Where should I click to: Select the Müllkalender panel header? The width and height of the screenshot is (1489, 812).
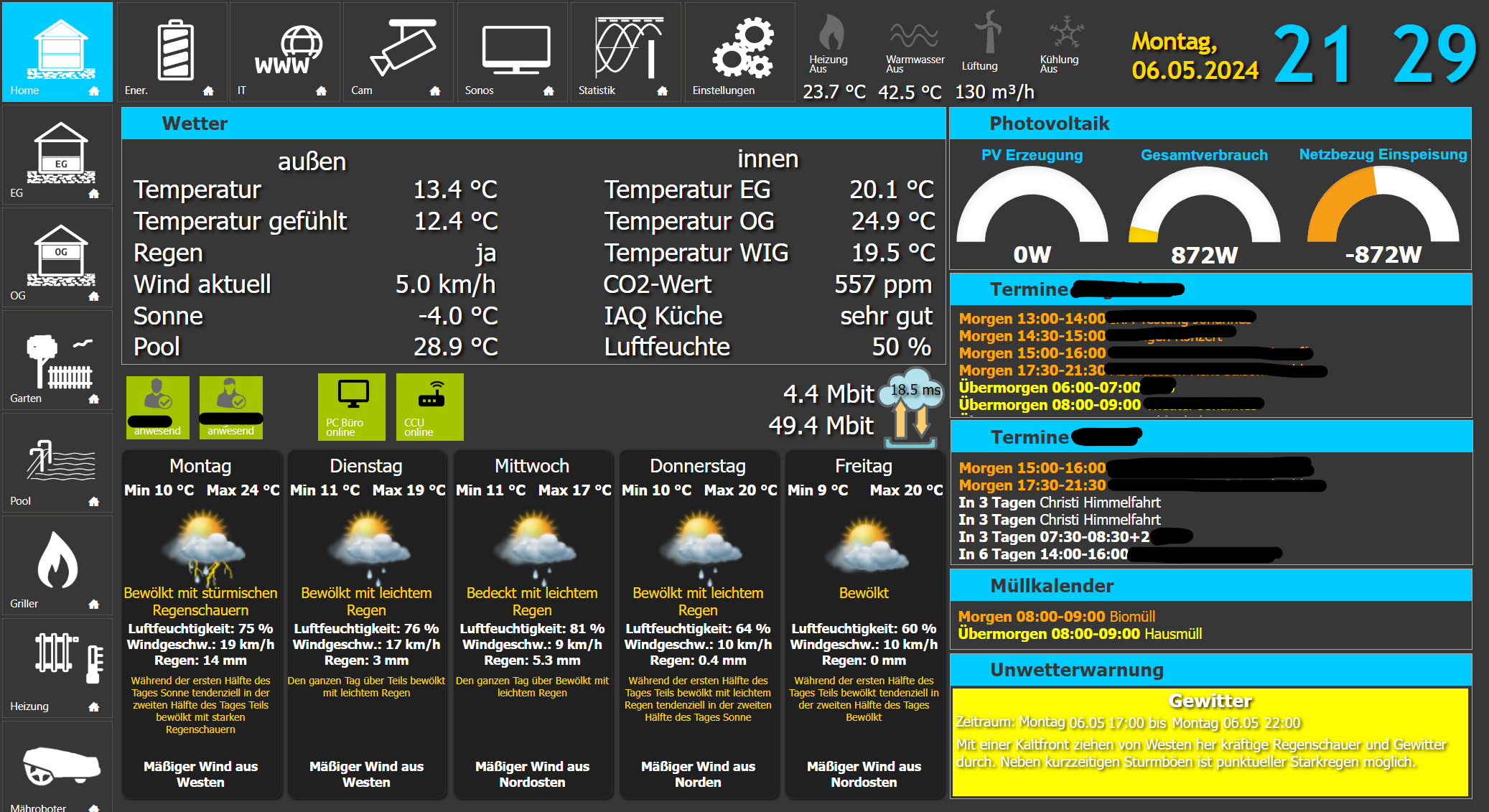pos(1210,586)
